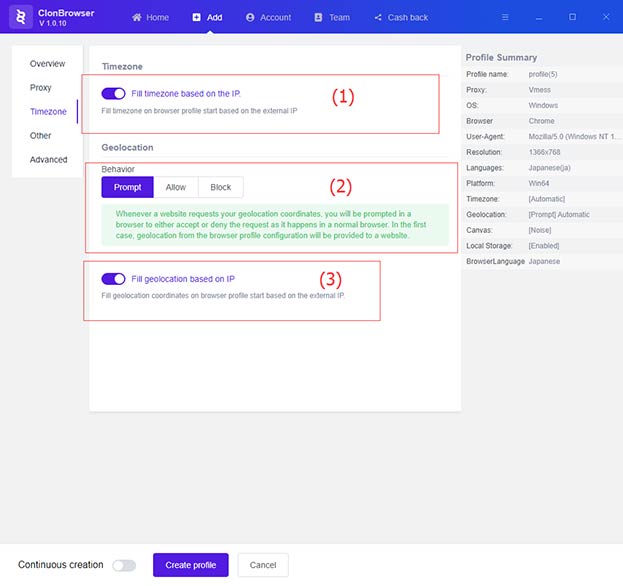Click the BrowserLanguage Japanese value
The height and width of the screenshot is (586, 623).
(x=544, y=261)
